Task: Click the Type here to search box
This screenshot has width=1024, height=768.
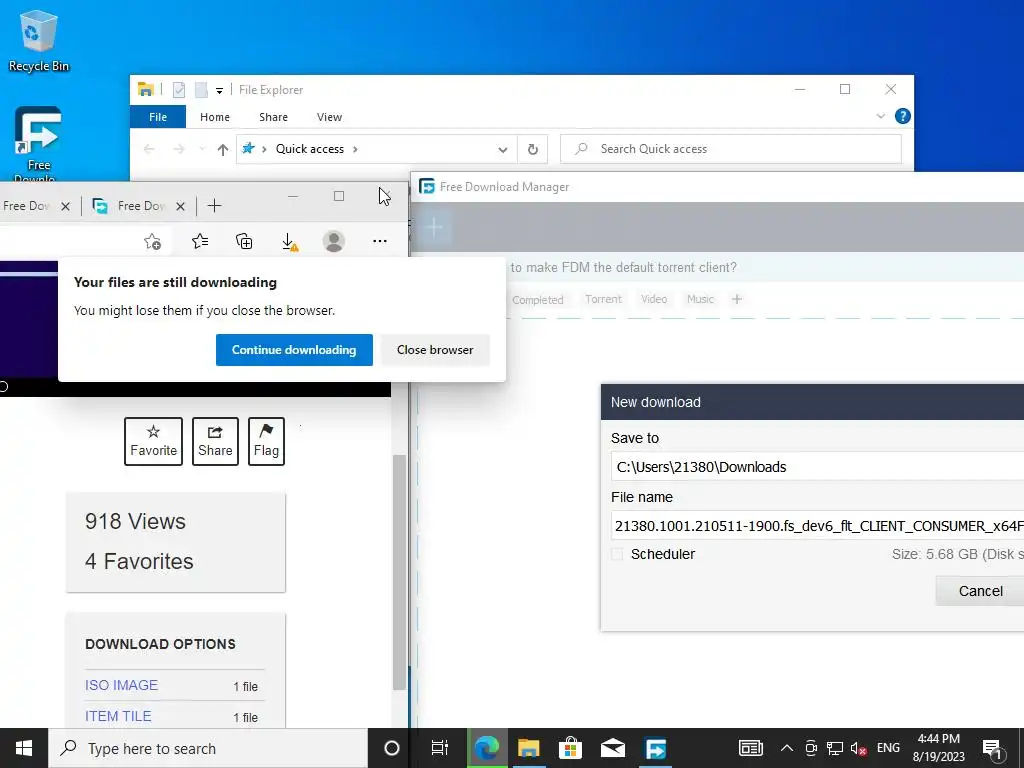Action: [208, 748]
